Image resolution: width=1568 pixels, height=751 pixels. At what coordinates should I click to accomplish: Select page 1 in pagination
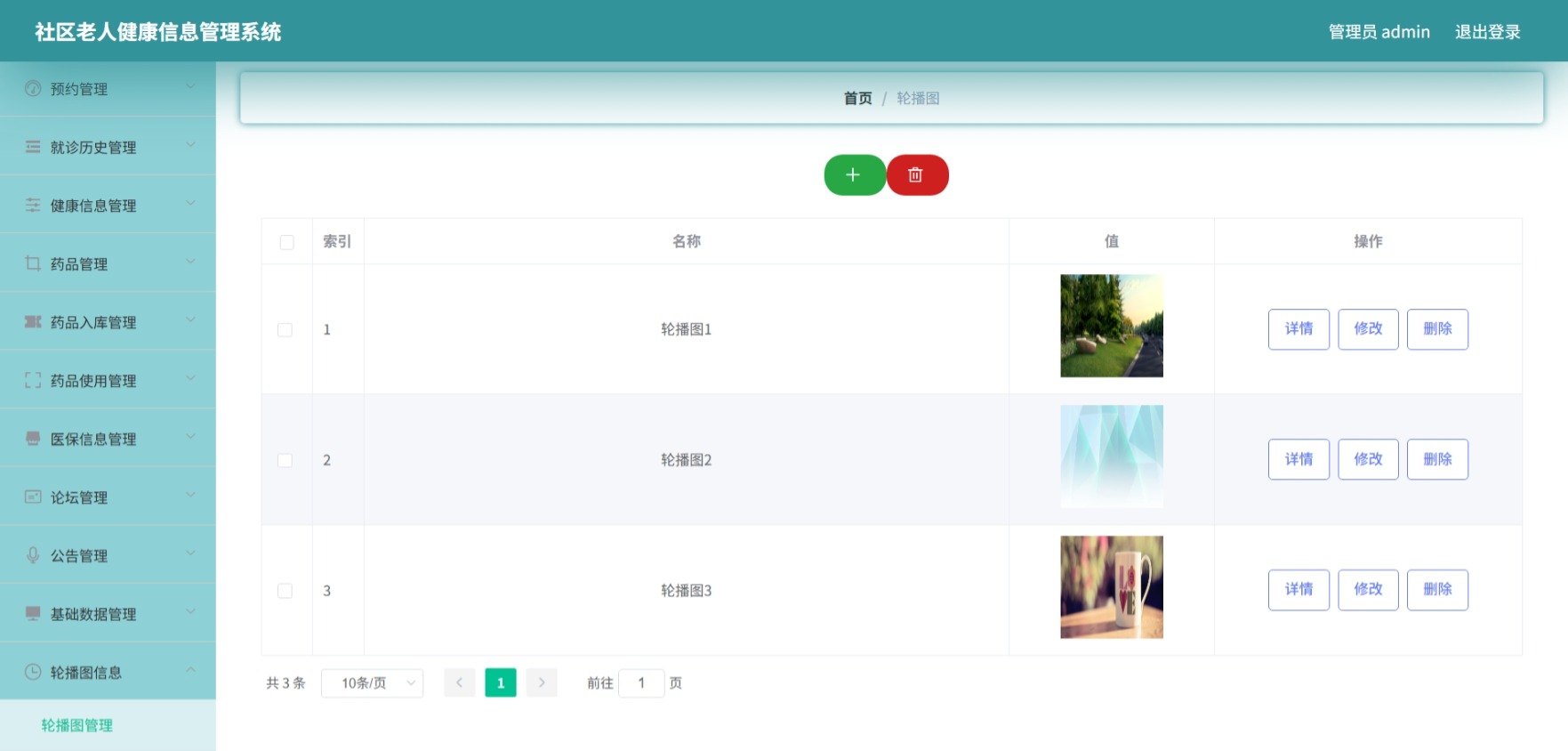coord(501,682)
